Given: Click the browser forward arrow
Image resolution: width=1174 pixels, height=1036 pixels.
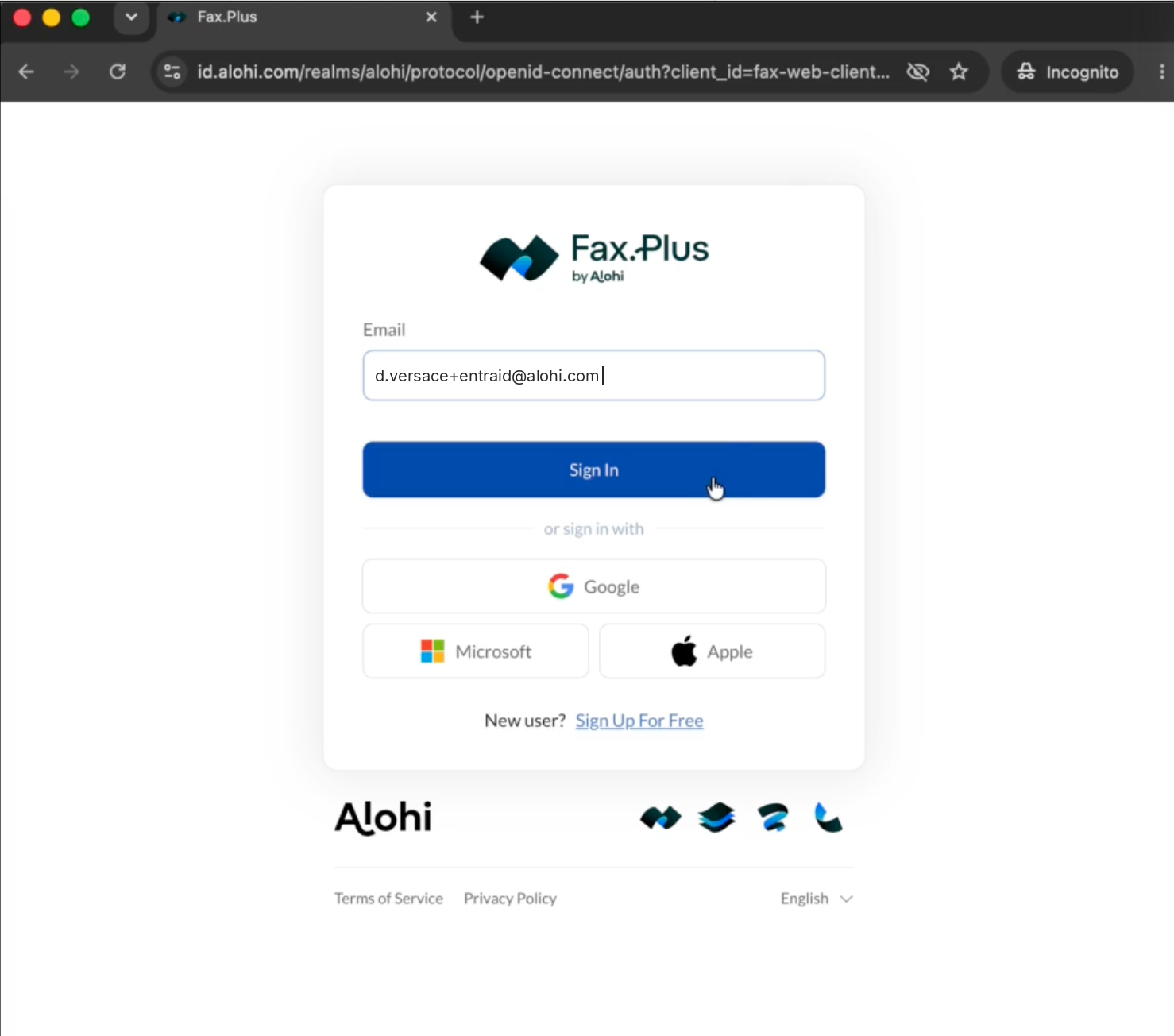Looking at the screenshot, I should coord(71,72).
